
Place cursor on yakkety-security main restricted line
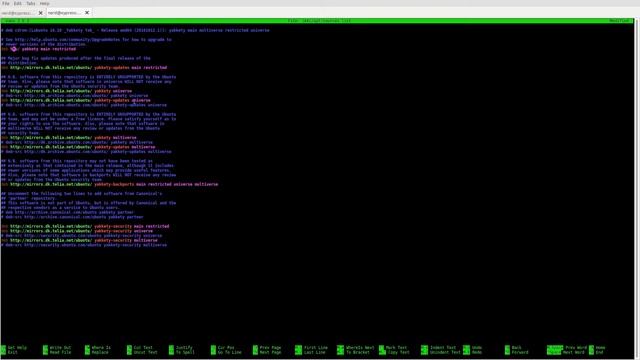(x=85, y=226)
